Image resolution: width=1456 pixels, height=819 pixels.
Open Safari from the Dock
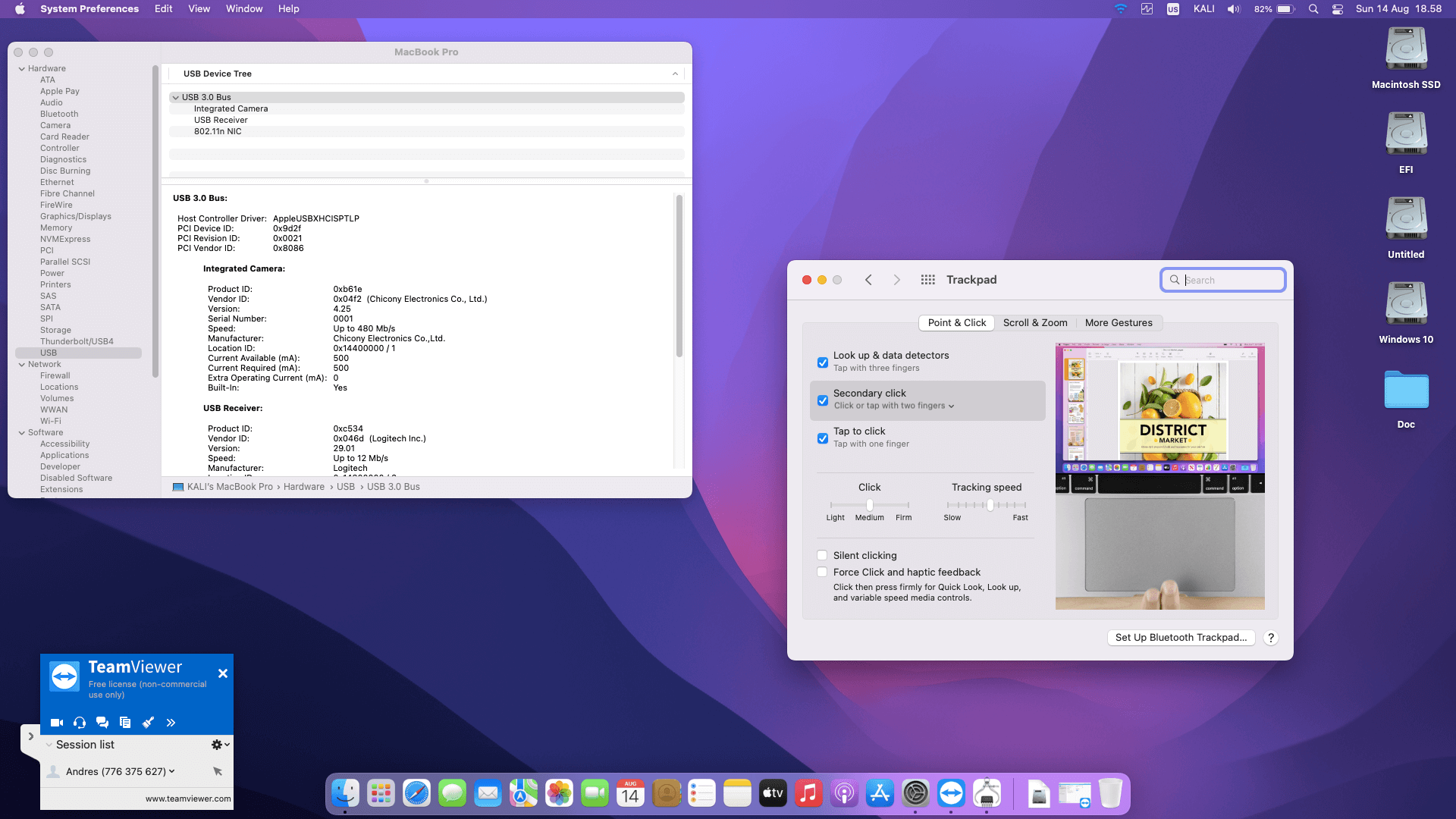click(416, 794)
